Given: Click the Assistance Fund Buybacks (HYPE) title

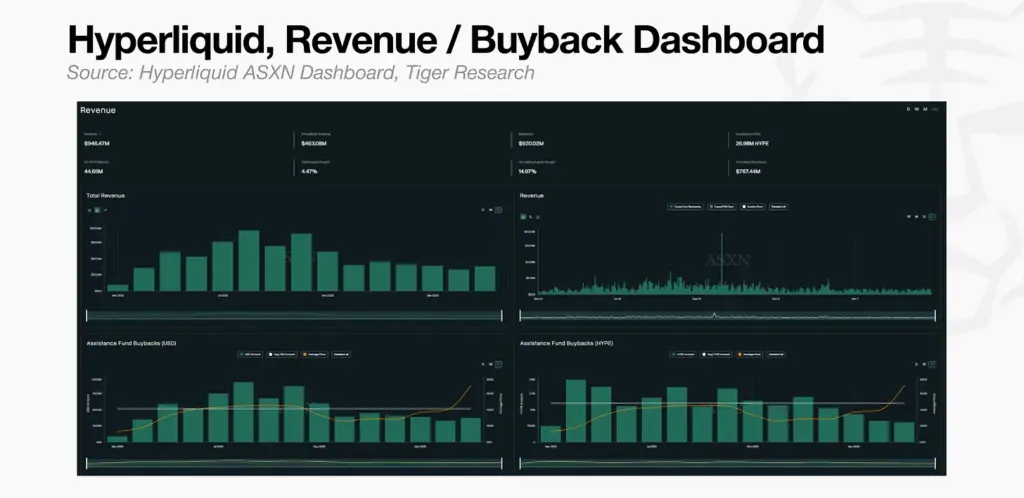Looking at the screenshot, I should click(566, 343).
